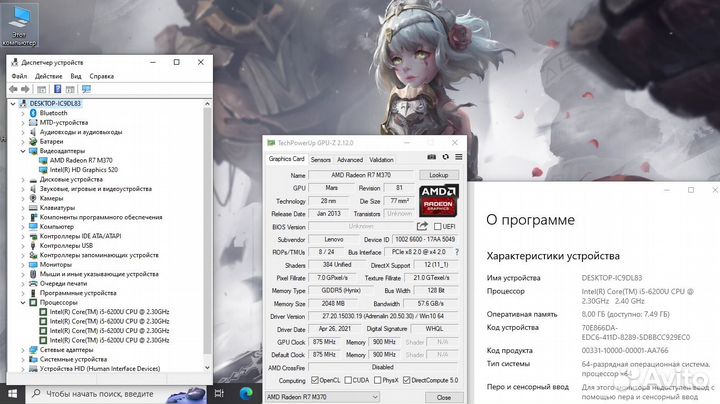Click the Клавиатуры category icon

tap(33, 208)
